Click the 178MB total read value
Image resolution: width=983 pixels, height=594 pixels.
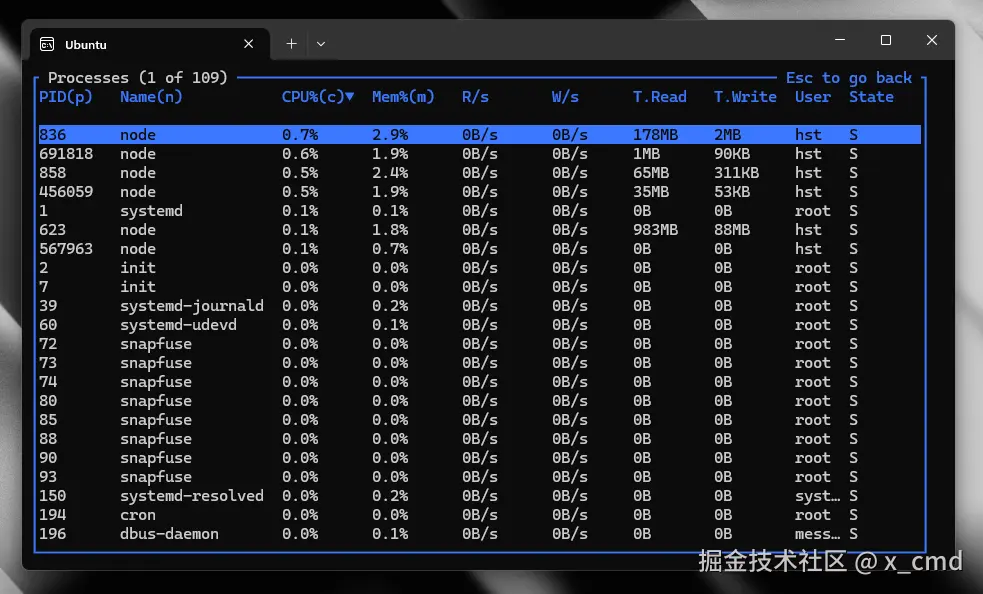[x=655, y=135]
